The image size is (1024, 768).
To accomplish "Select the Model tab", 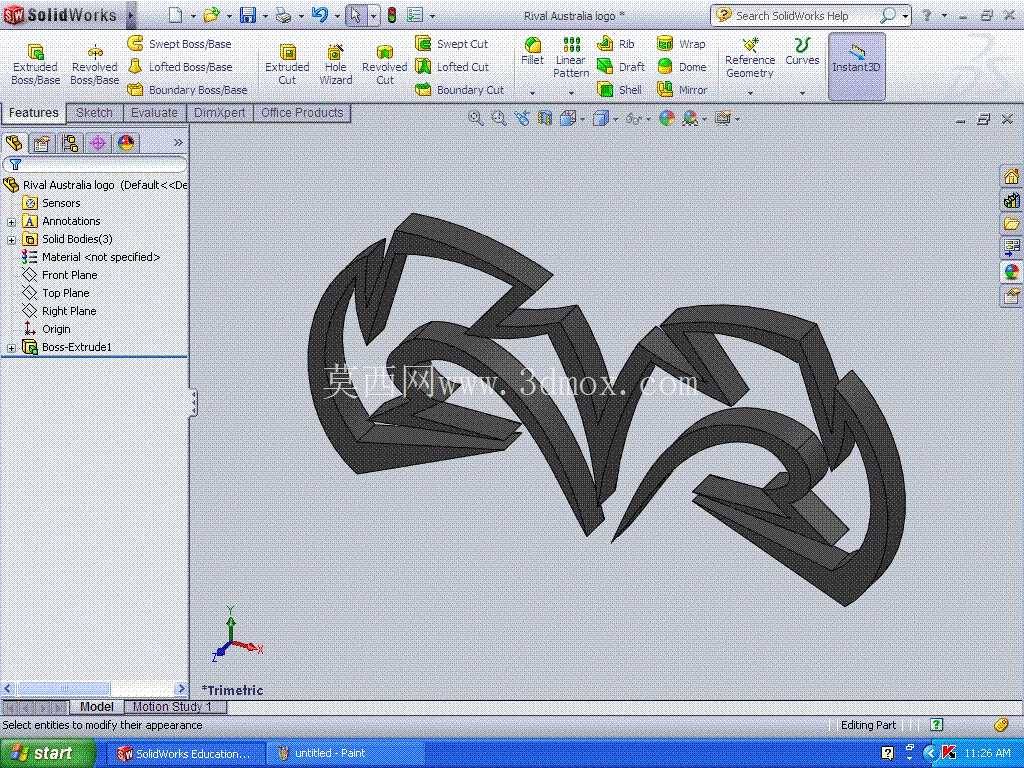I will tap(97, 707).
